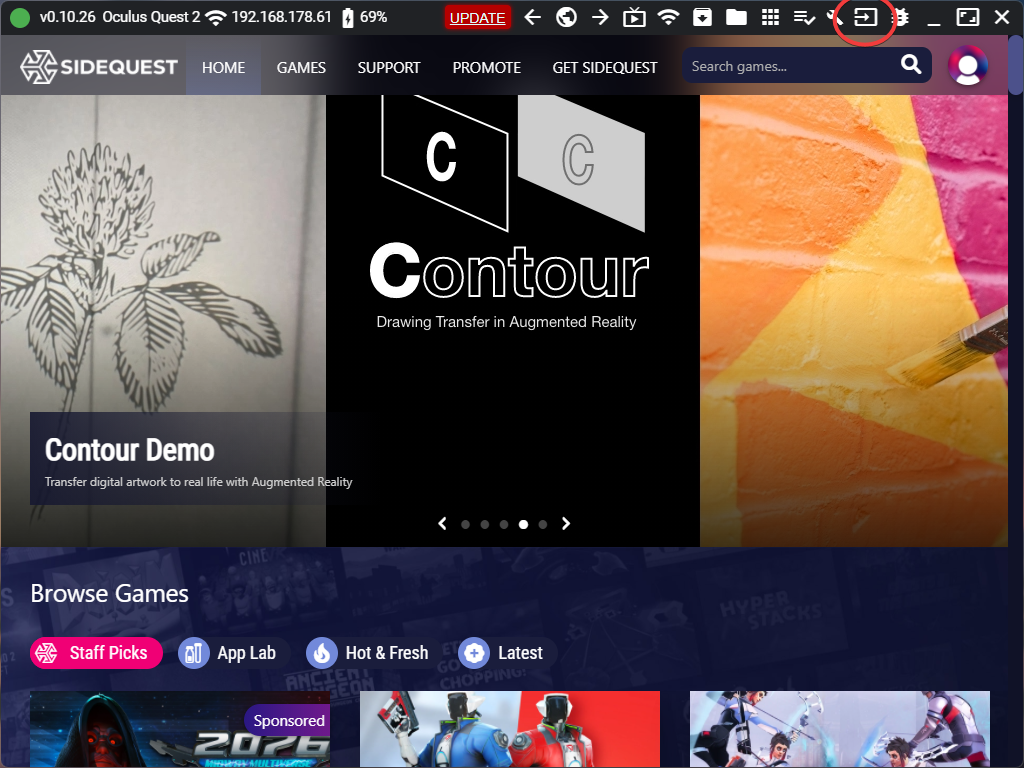Image resolution: width=1024 pixels, height=768 pixels.
Task: Click the run ADB commands arrow-box icon
Action: [x=865, y=17]
